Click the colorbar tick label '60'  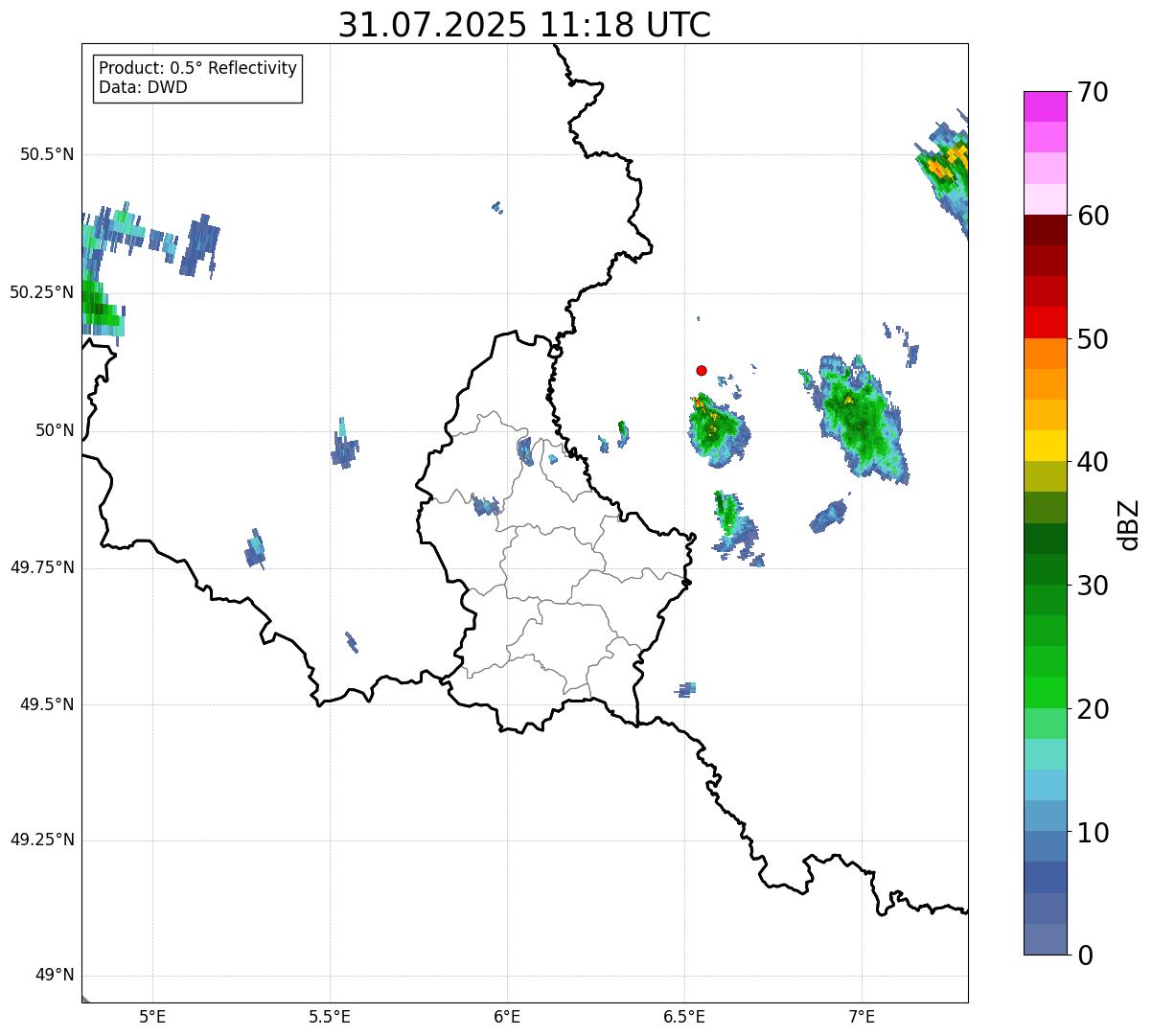click(x=1094, y=216)
